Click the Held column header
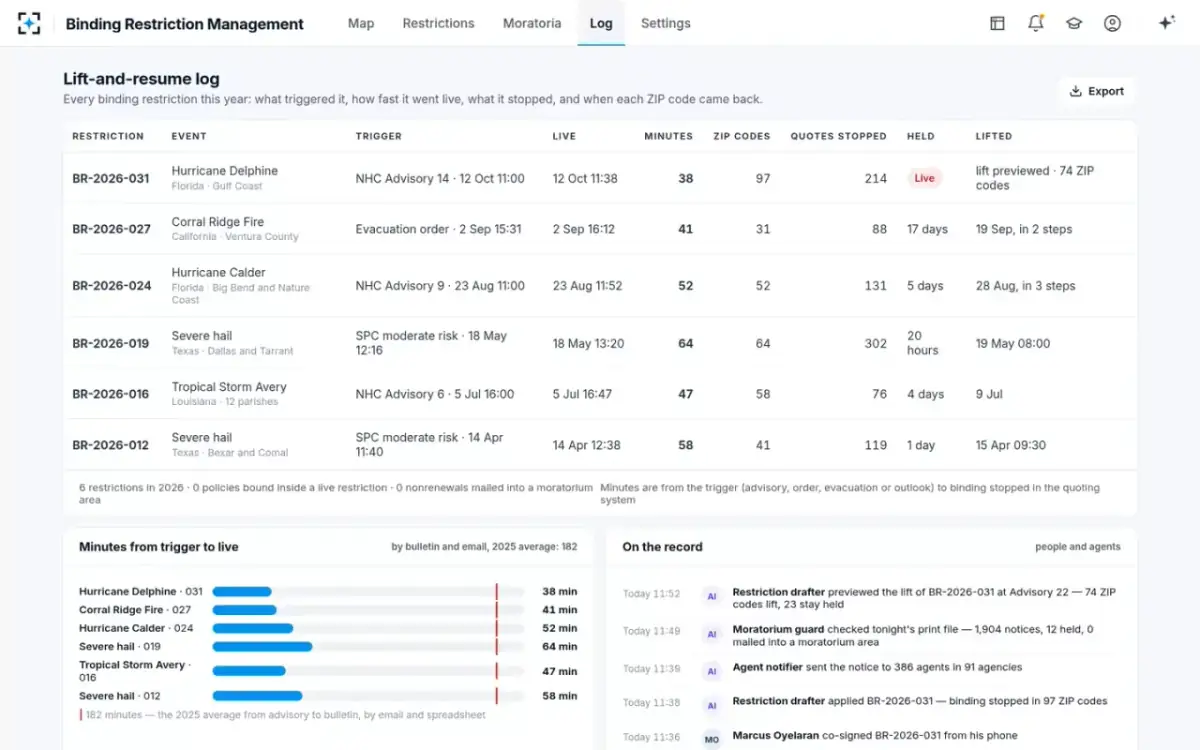Screen dimensions: 1200x750 921,136
